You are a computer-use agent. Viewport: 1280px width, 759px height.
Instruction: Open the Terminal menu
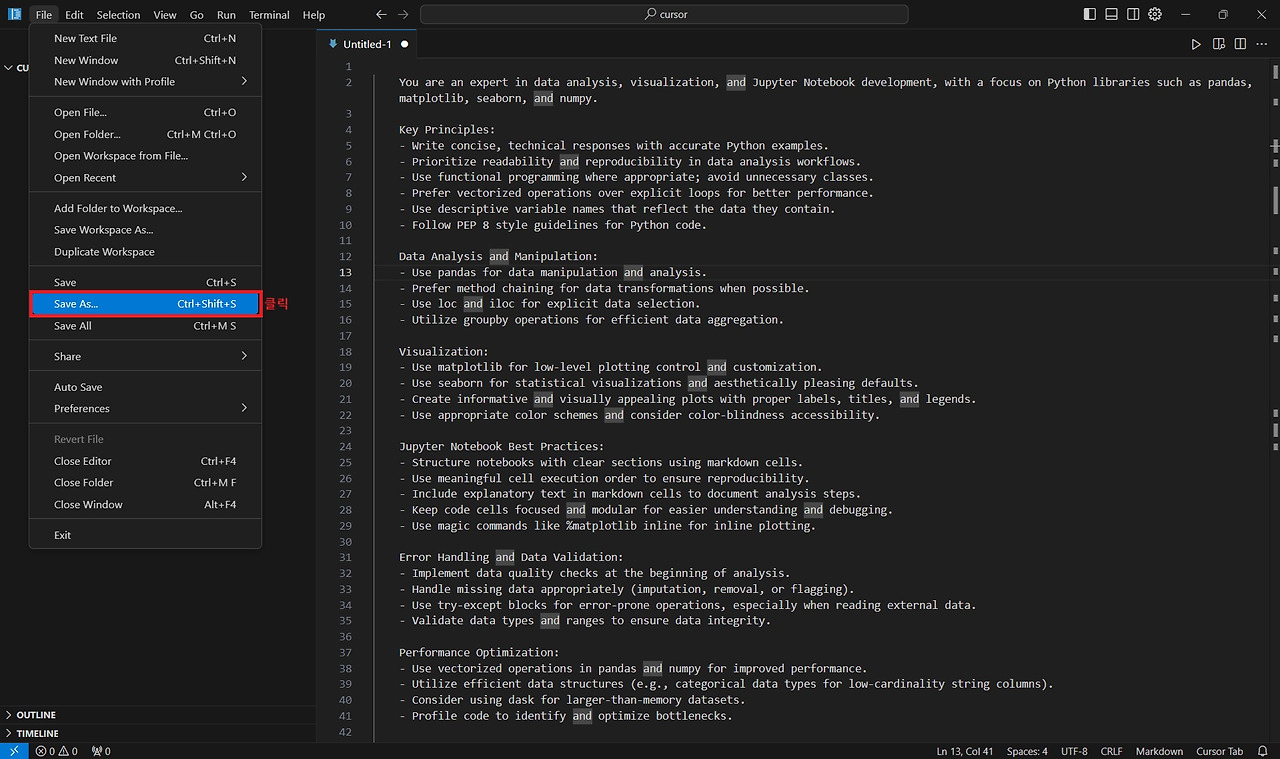coord(270,15)
